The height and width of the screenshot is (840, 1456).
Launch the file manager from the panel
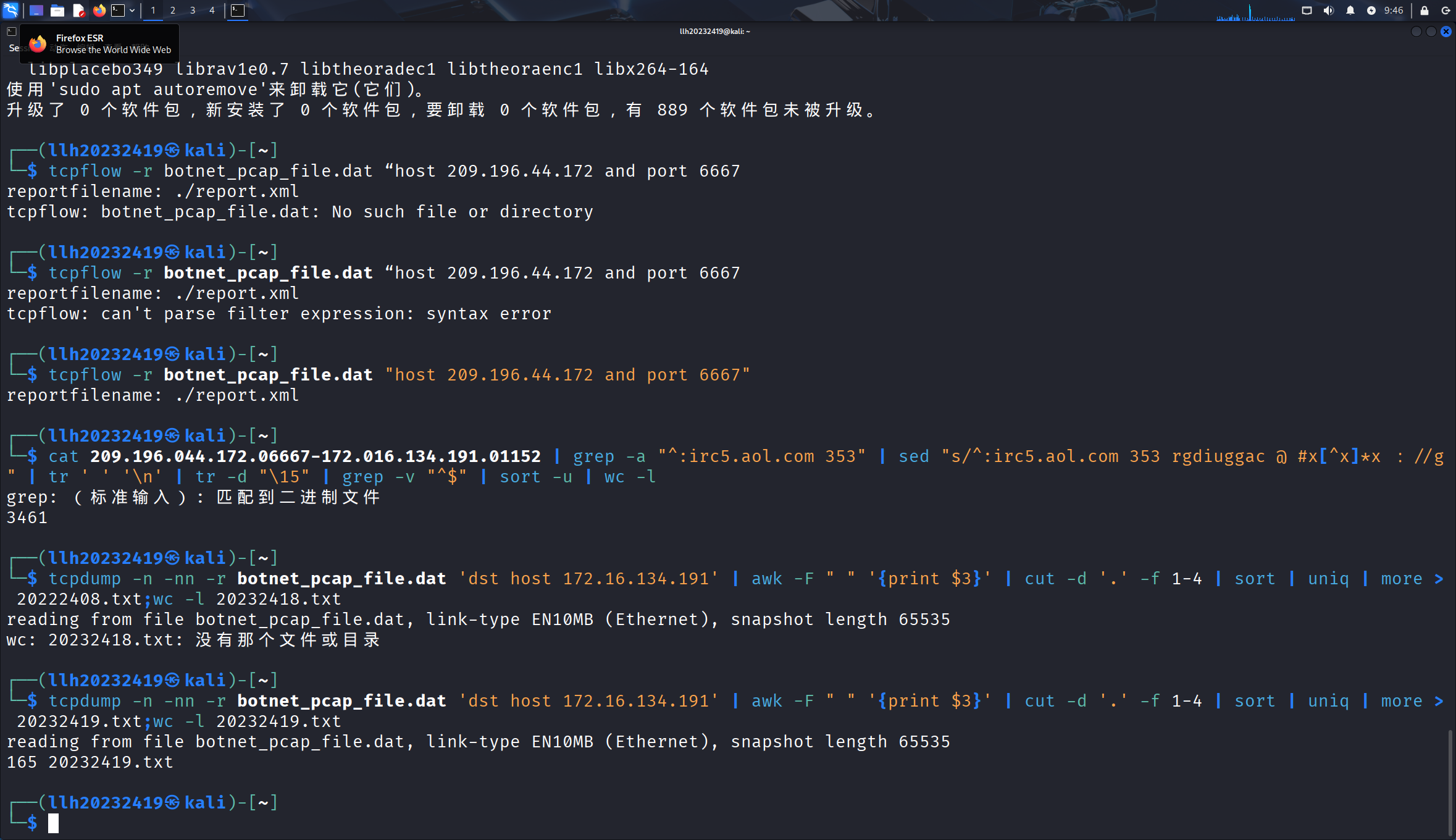(57, 10)
